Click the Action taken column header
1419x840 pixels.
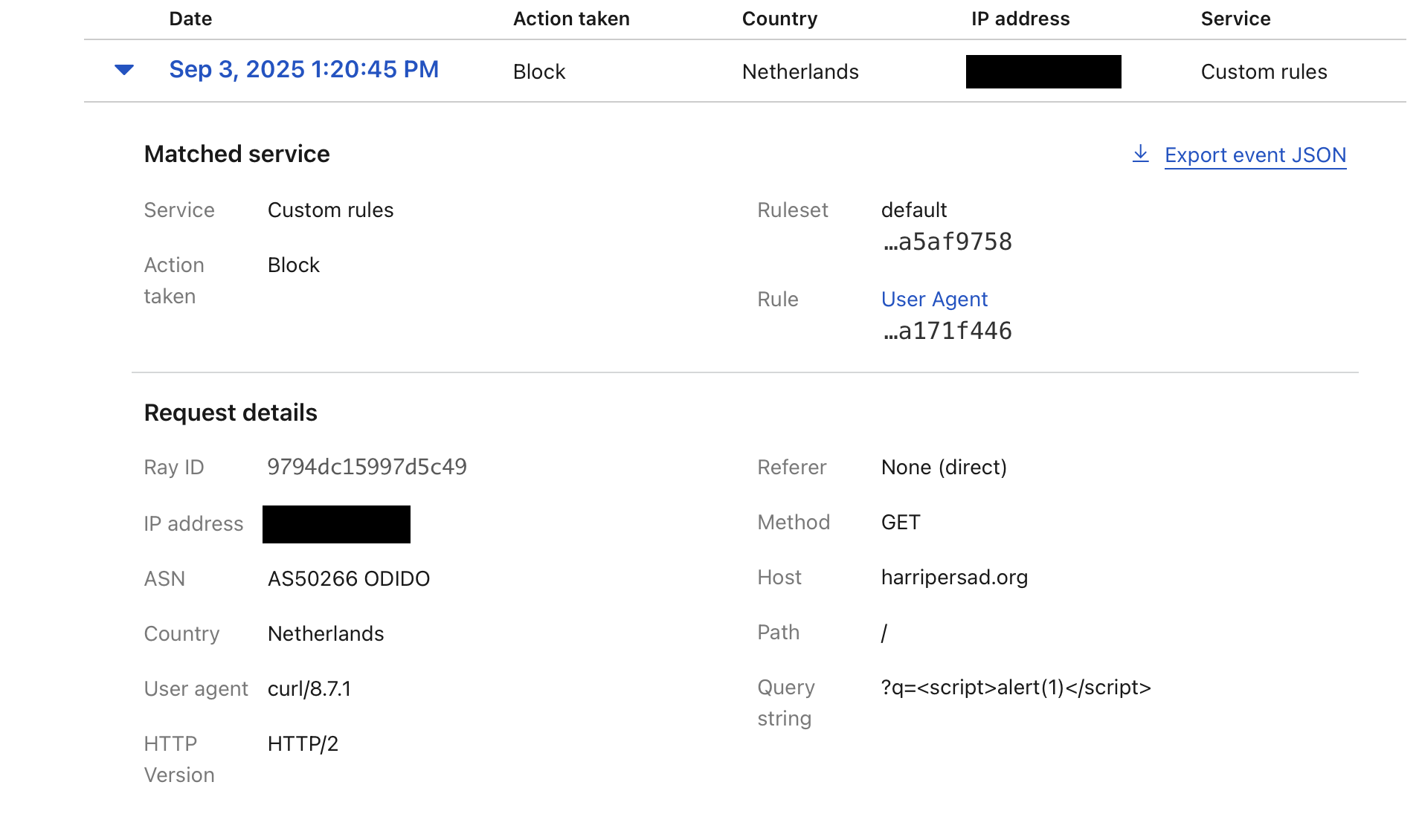(x=571, y=19)
